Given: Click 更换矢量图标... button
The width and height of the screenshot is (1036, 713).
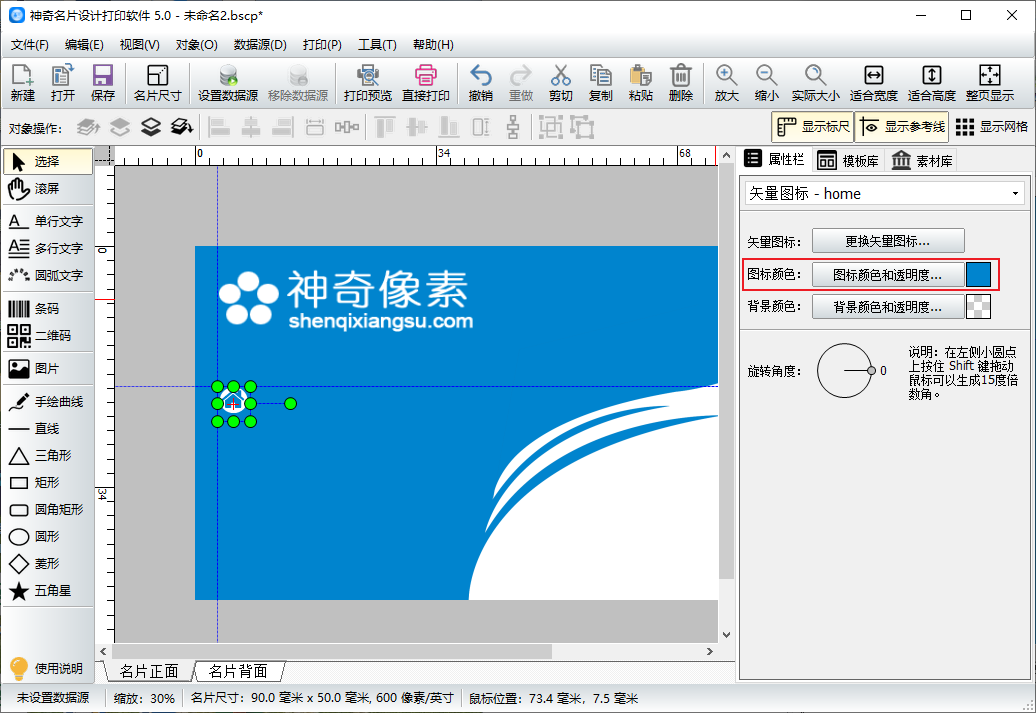Looking at the screenshot, I should click(x=888, y=241).
